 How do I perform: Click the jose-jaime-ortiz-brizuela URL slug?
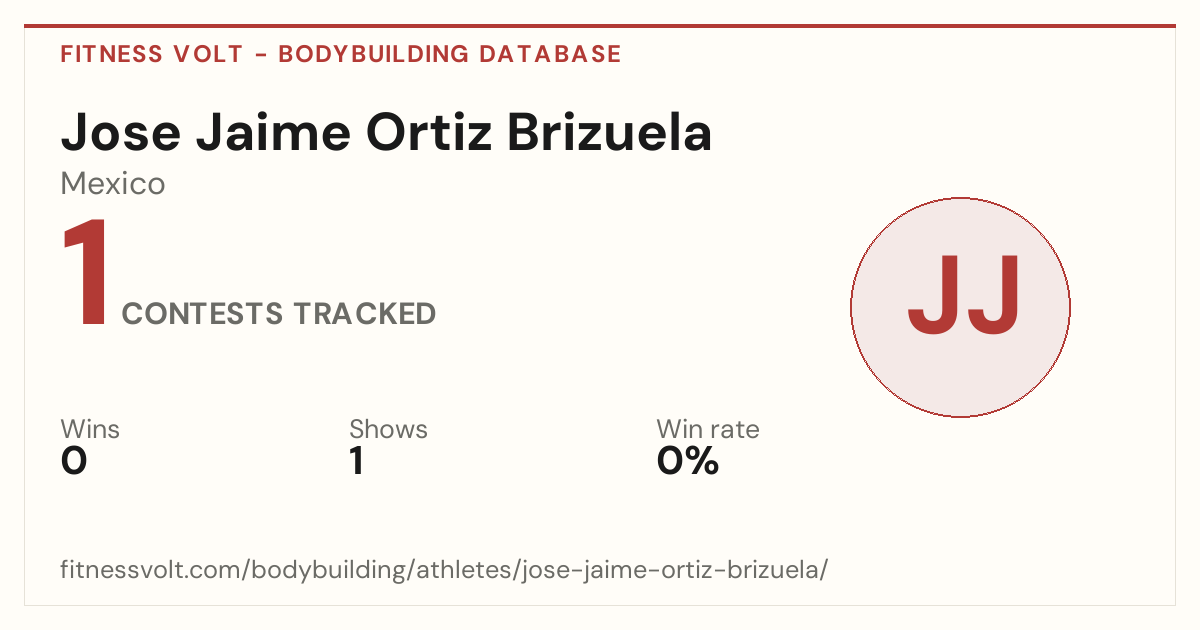click(671, 570)
